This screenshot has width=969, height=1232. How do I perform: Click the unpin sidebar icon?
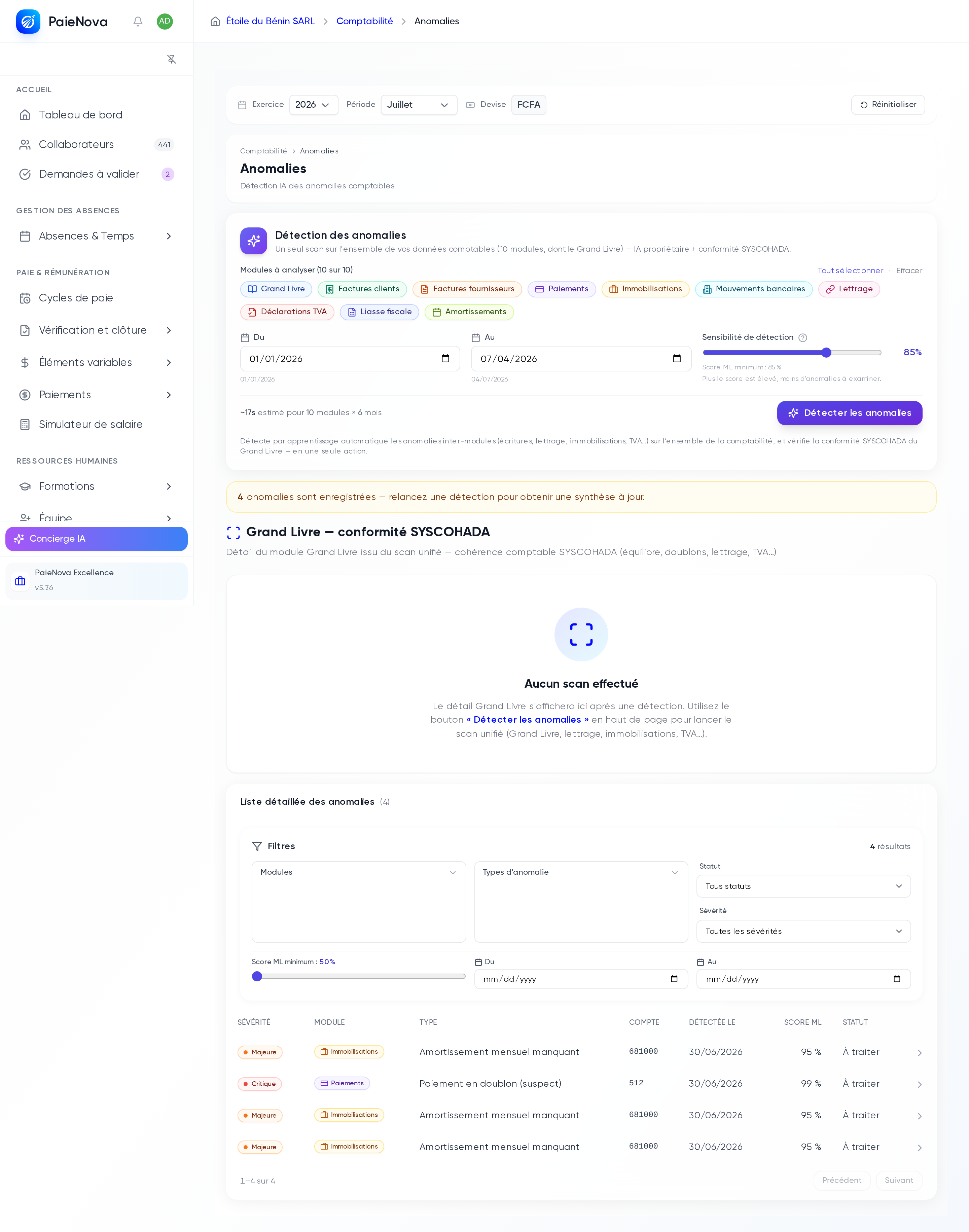point(171,59)
